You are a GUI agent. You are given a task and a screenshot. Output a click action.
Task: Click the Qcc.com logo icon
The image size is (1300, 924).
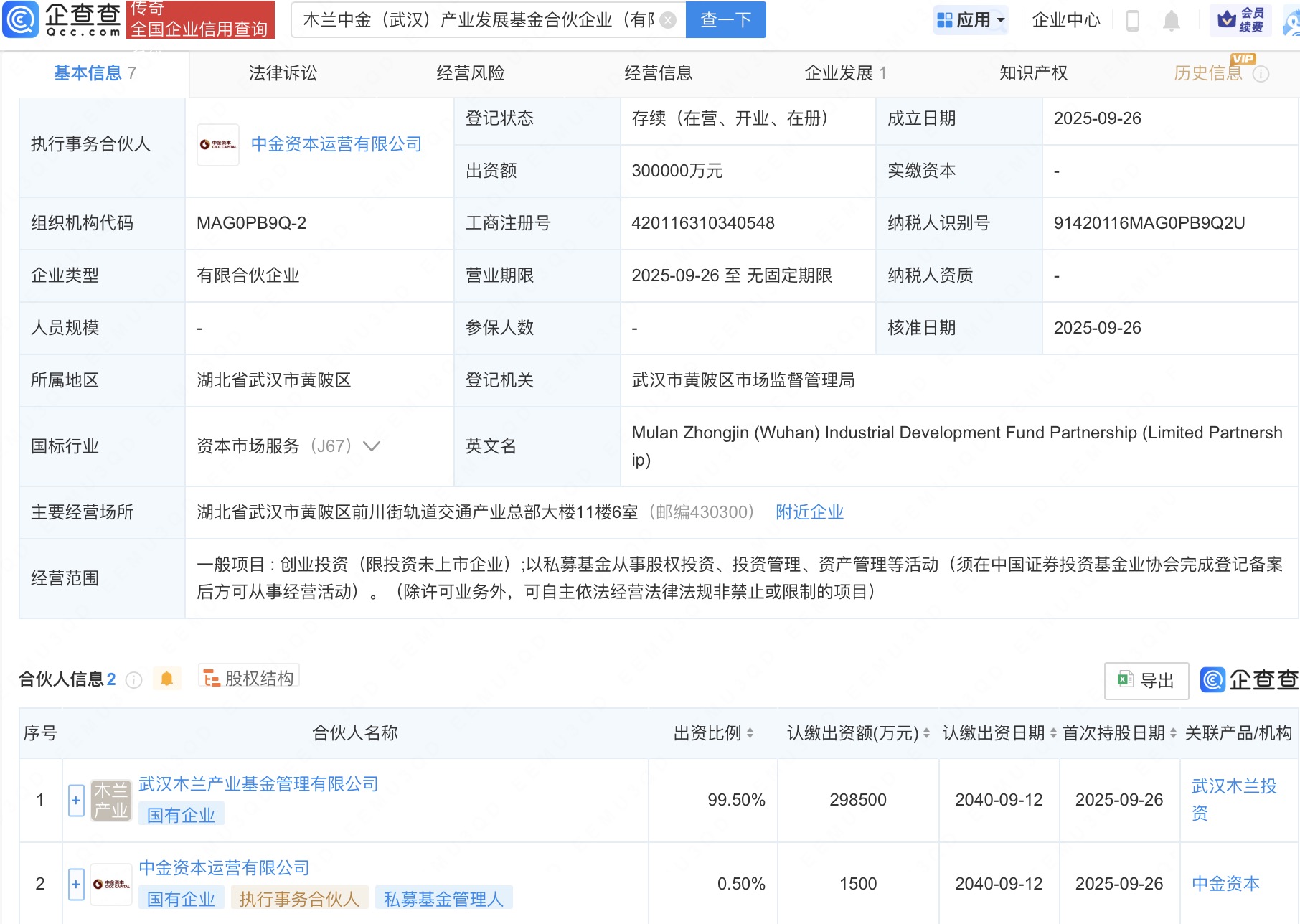pyautogui.click(x=21, y=19)
